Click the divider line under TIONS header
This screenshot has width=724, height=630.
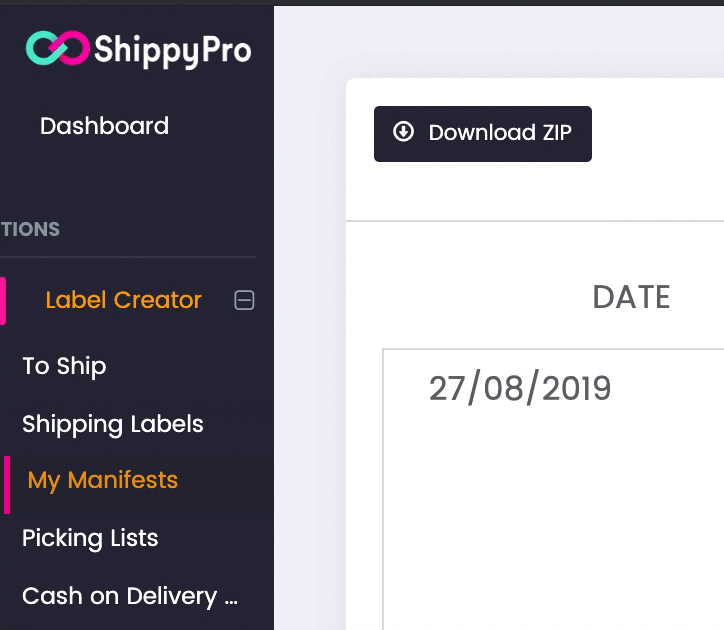pyautogui.click(x=128, y=257)
